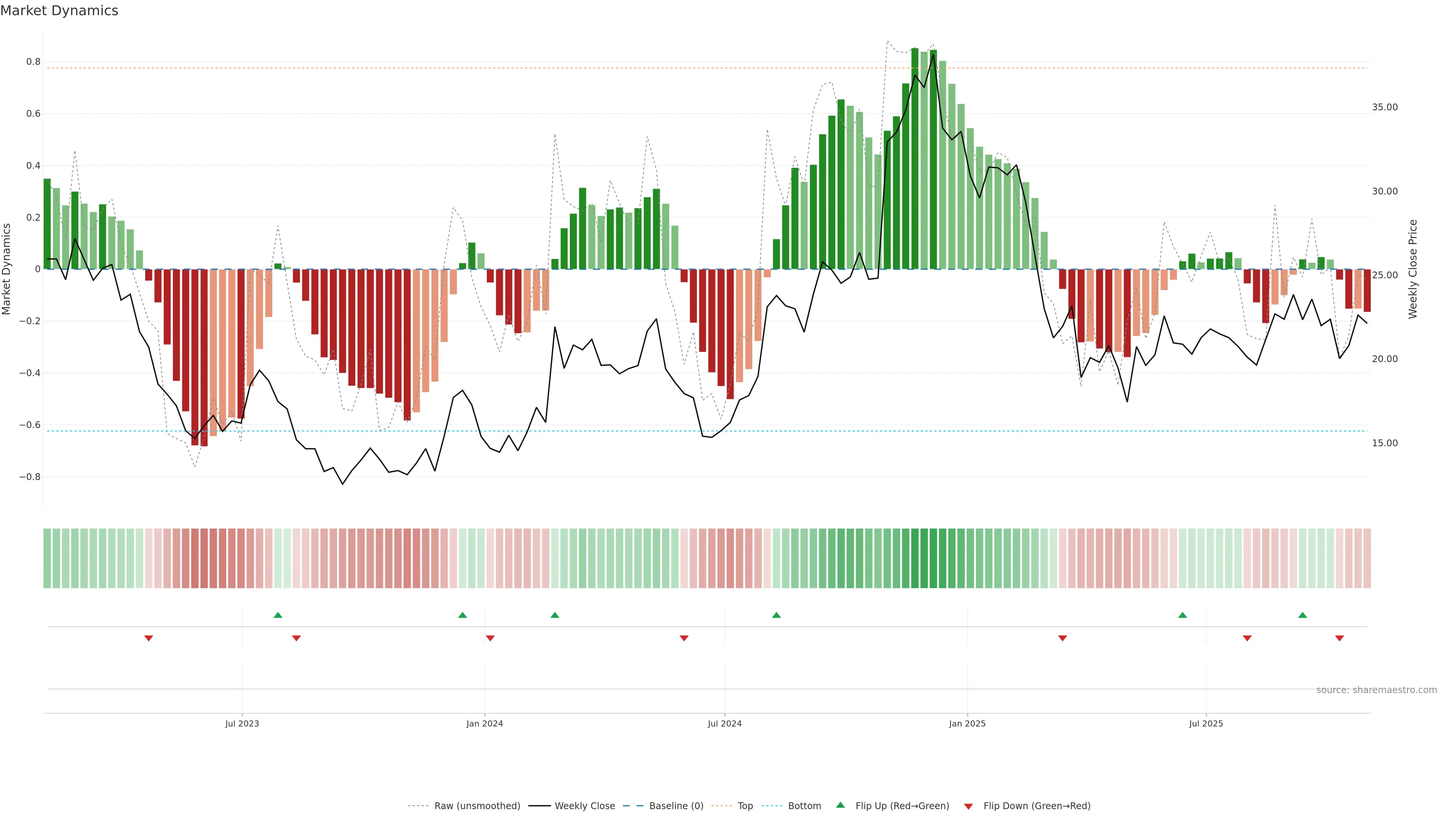This screenshot has height=819, width=1456.
Task: Click the first green flip-up marker
Action: [x=278, y=615]
